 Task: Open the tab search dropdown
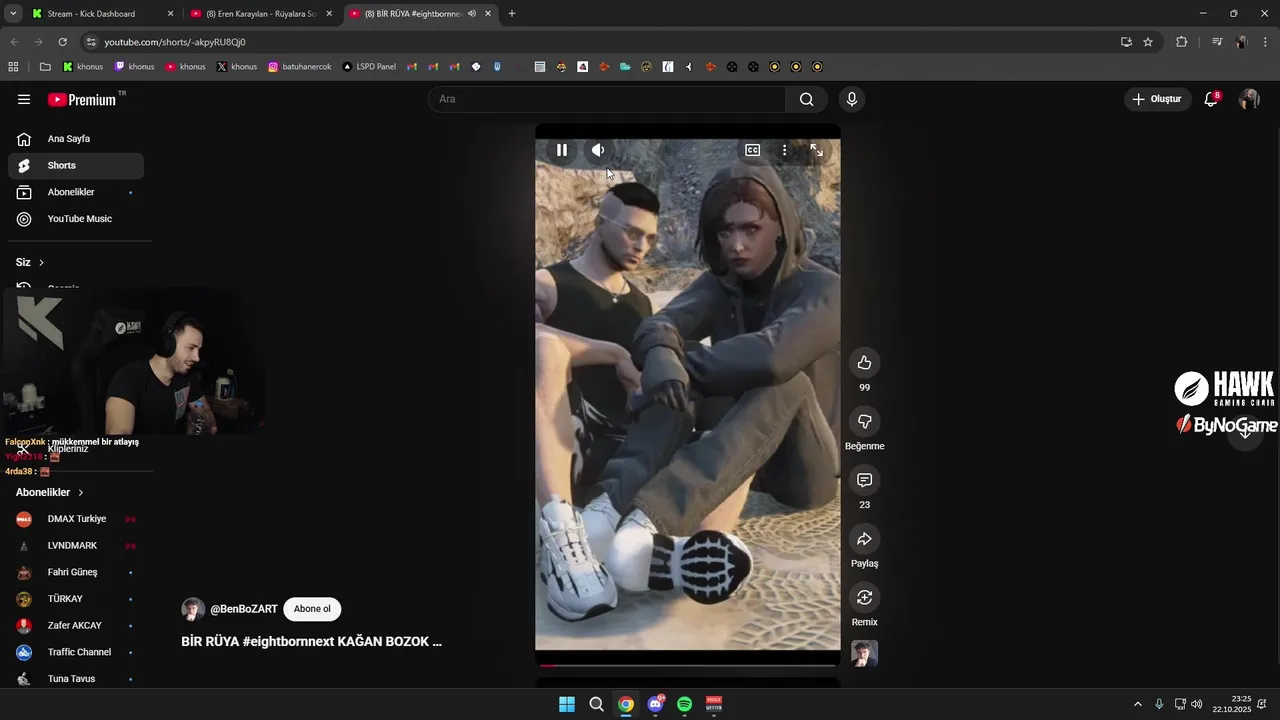[13, 14]
